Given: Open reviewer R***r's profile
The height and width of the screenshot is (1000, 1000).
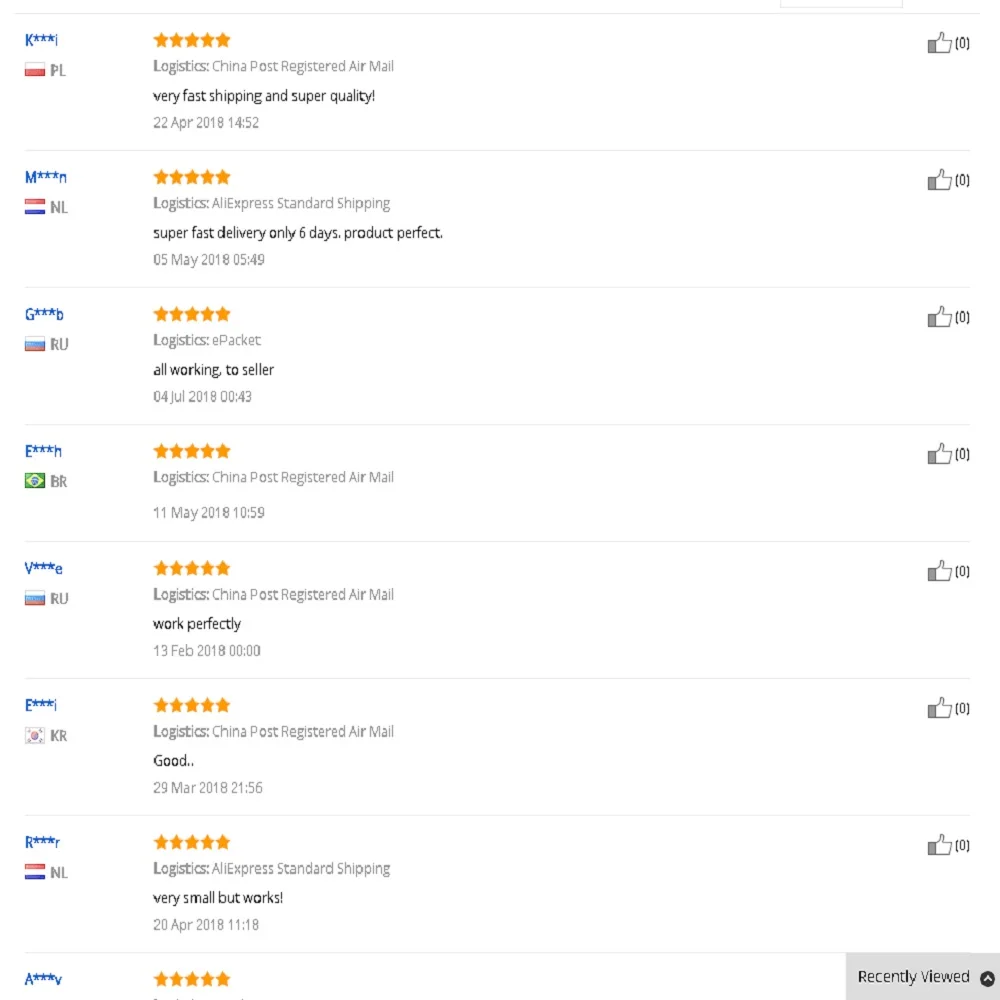Looking at the screenshot, I should 42,842.
